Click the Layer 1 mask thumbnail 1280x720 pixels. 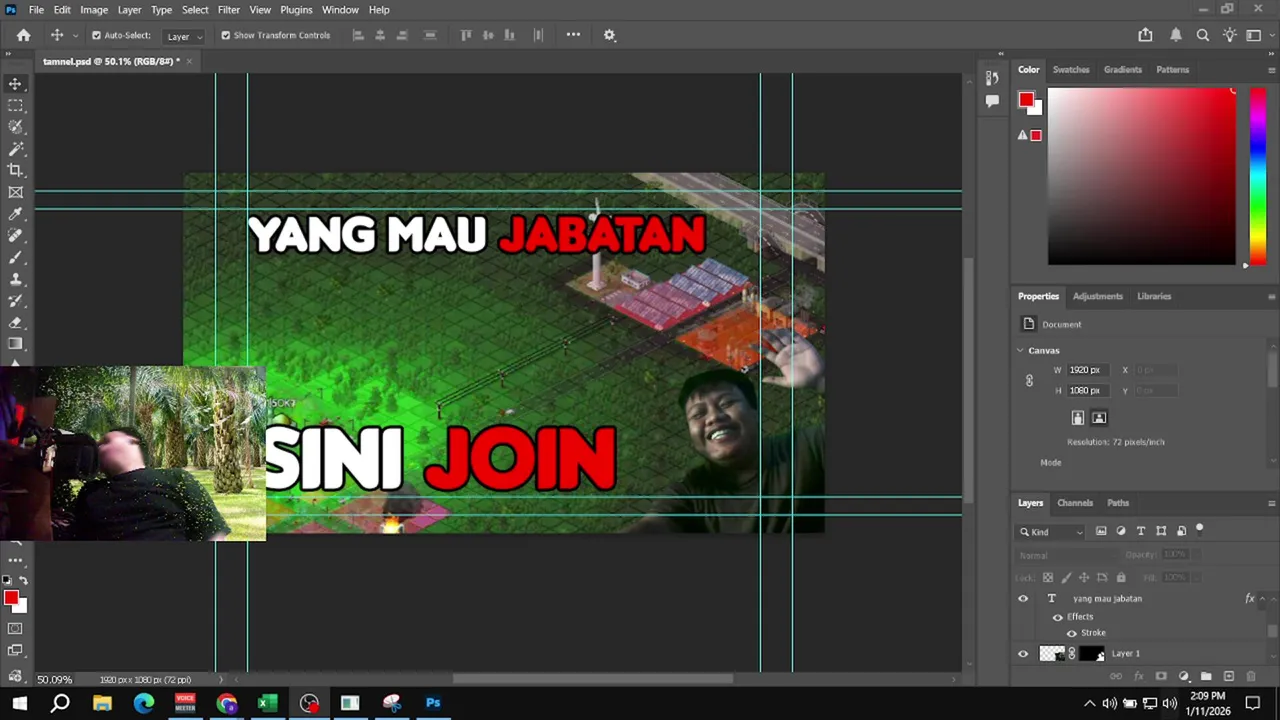tap(1092, 654)
